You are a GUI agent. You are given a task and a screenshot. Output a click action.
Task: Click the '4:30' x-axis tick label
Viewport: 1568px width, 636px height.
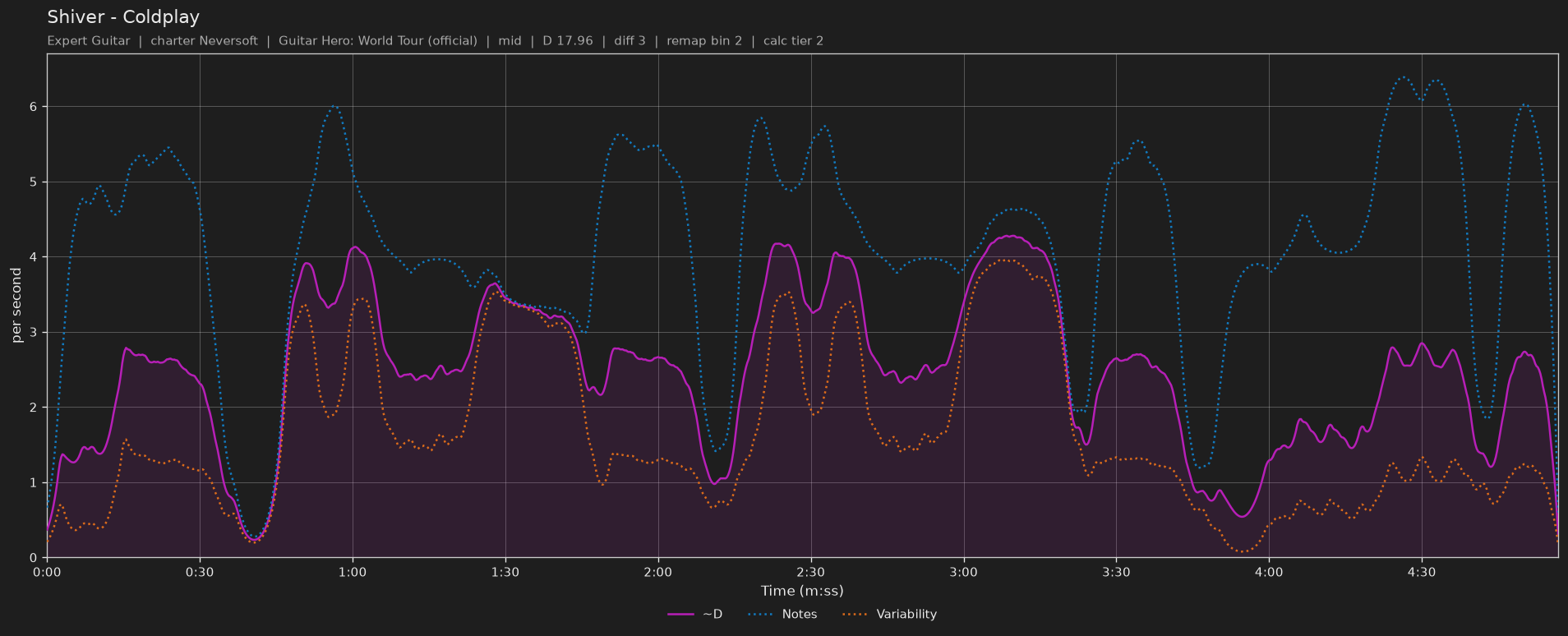(1422, 572)
